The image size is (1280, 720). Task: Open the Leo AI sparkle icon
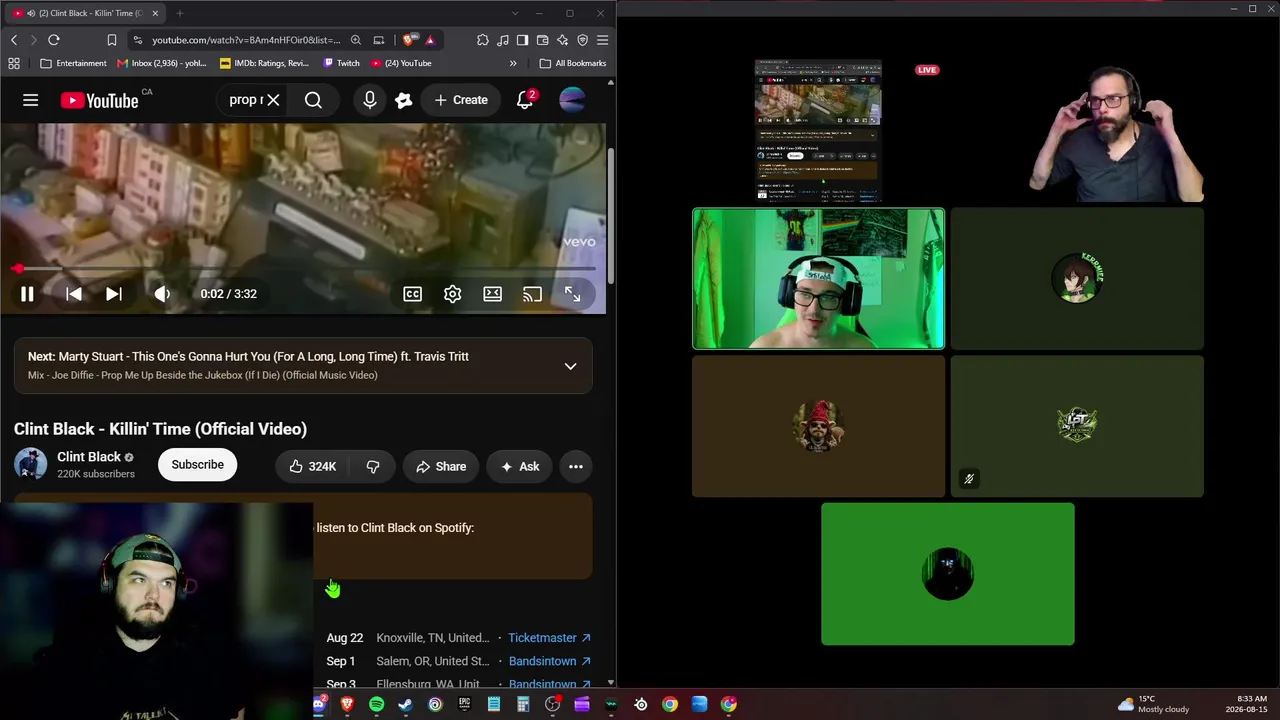563,40
